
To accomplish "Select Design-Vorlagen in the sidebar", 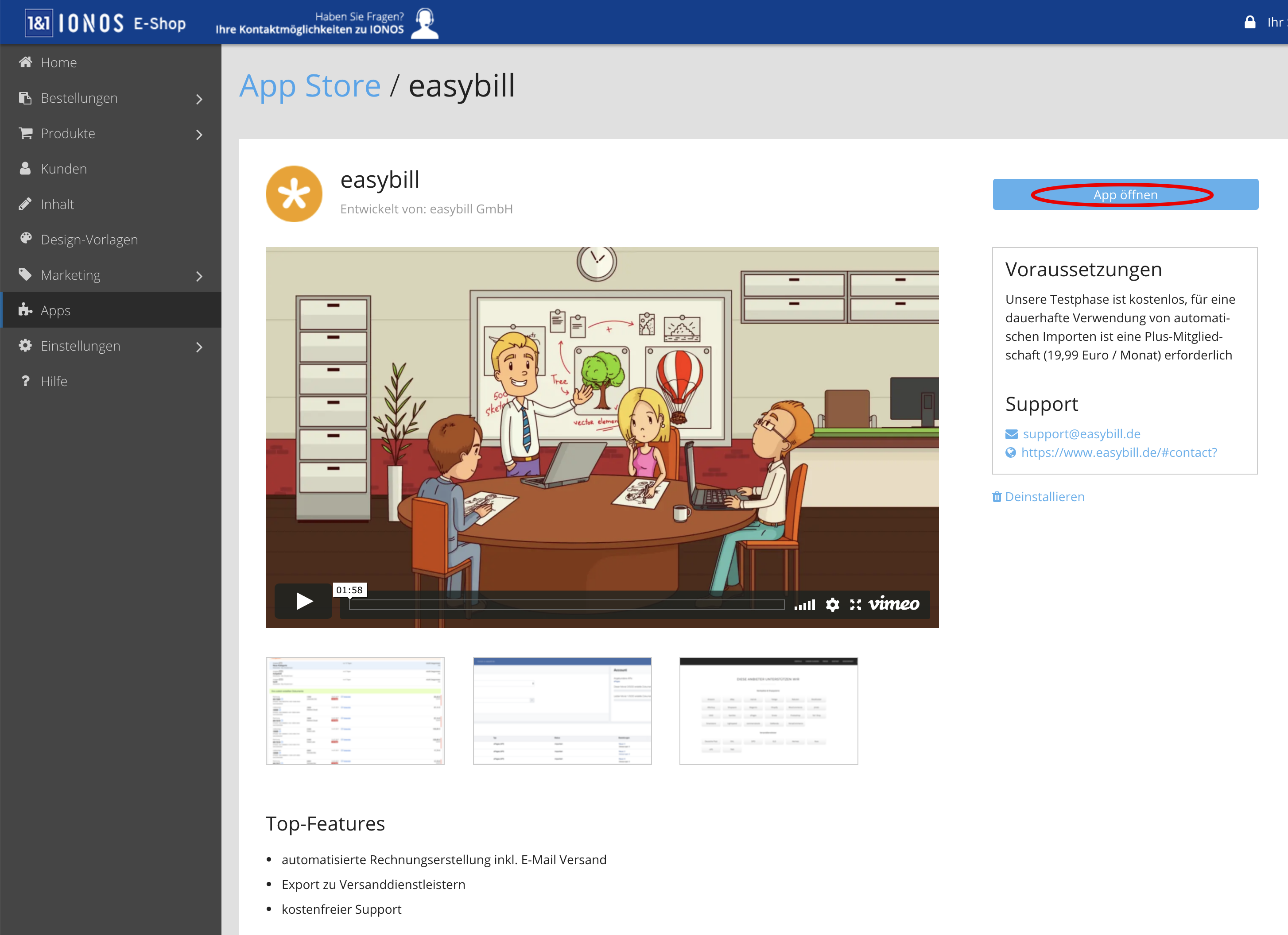I will tap(111, 239).
